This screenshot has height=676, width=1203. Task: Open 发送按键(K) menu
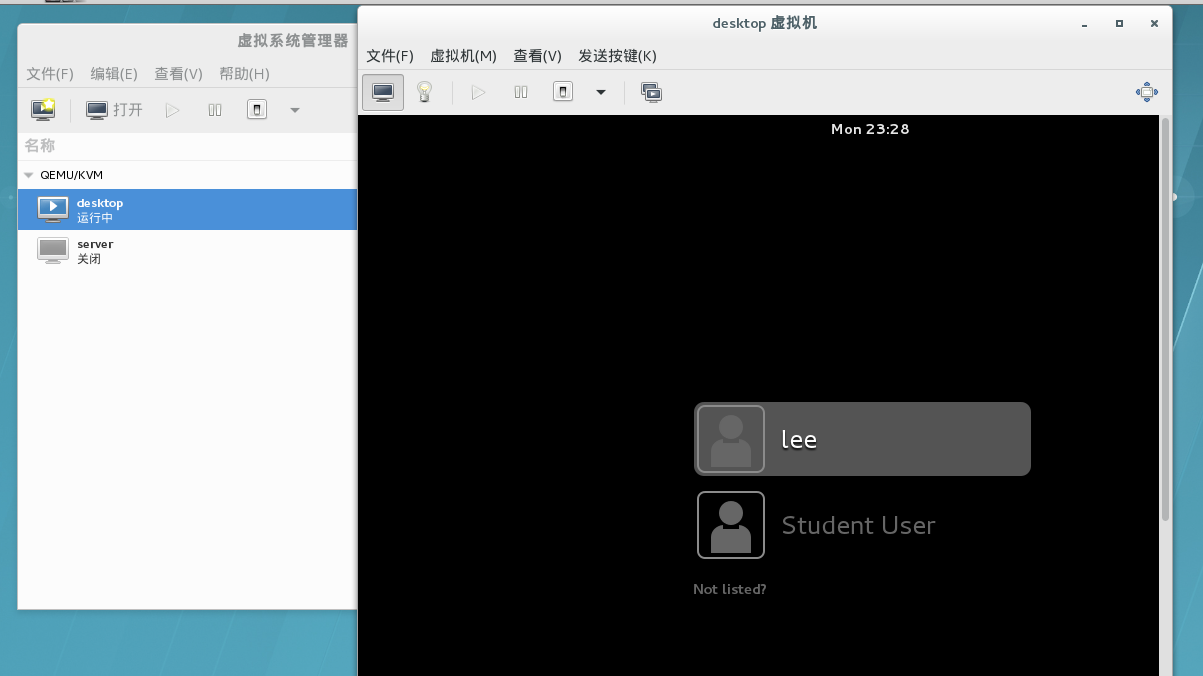pyautogui.click(x=617, y=56)
